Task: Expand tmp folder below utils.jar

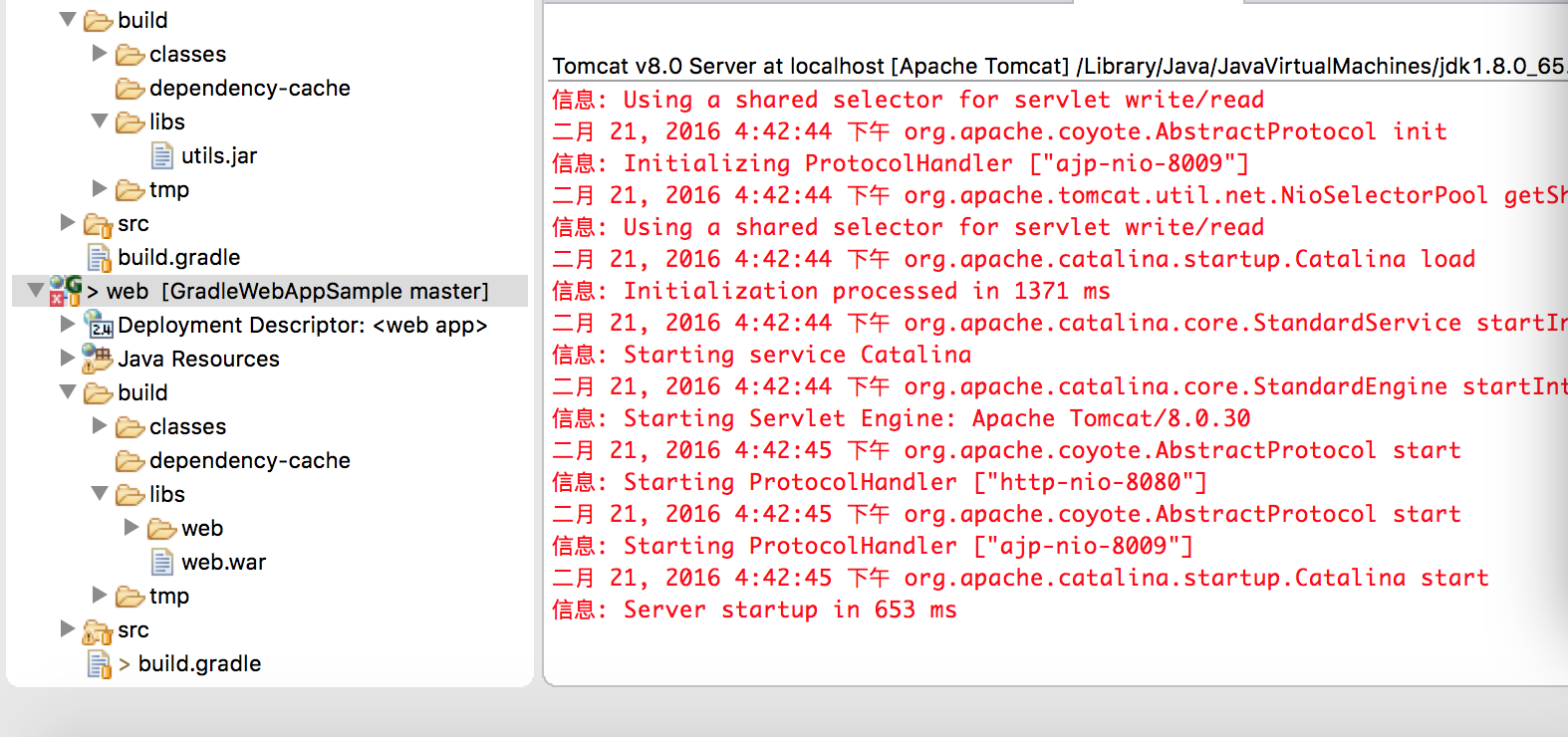Action: coord(100,188)
